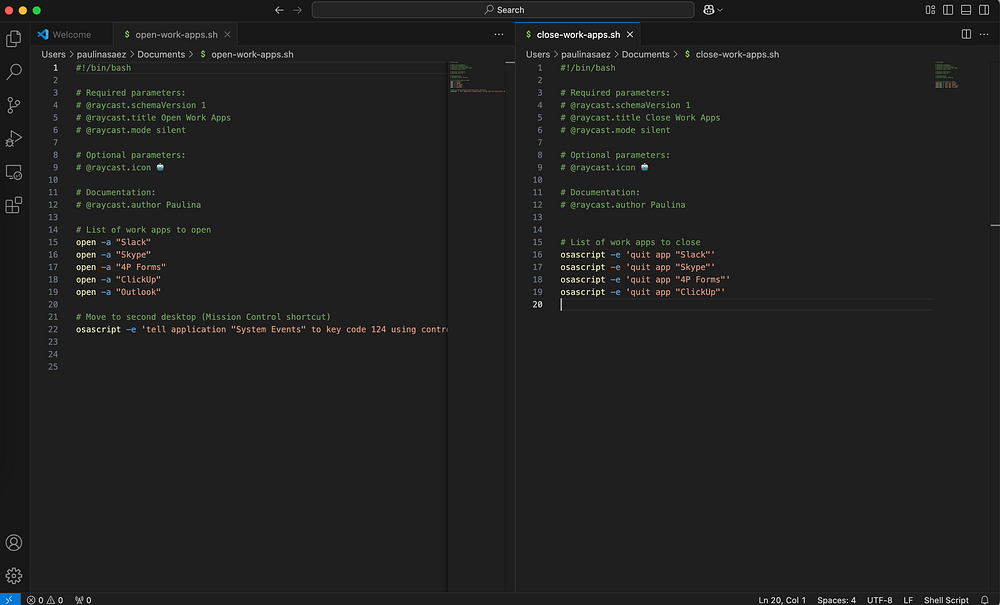
Task: Open the Shell Script language mode selector
Action: coord(945,600)
